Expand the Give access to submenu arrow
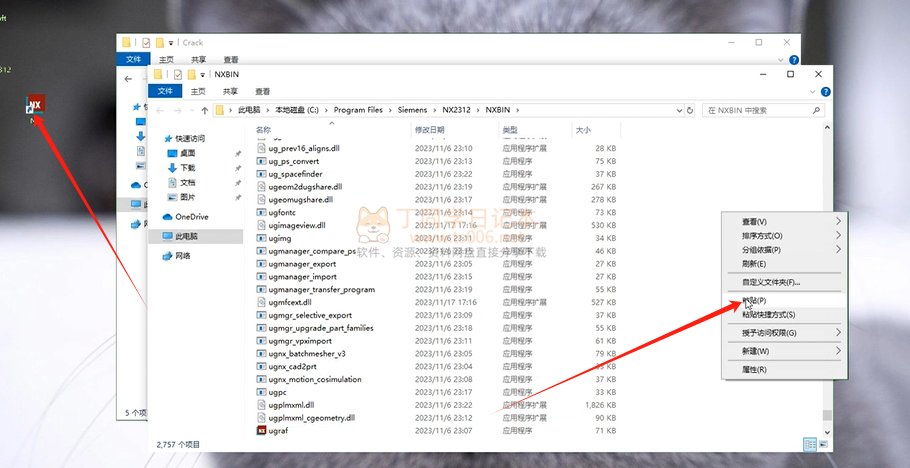 pyautogui.click(x=838, y=332)
